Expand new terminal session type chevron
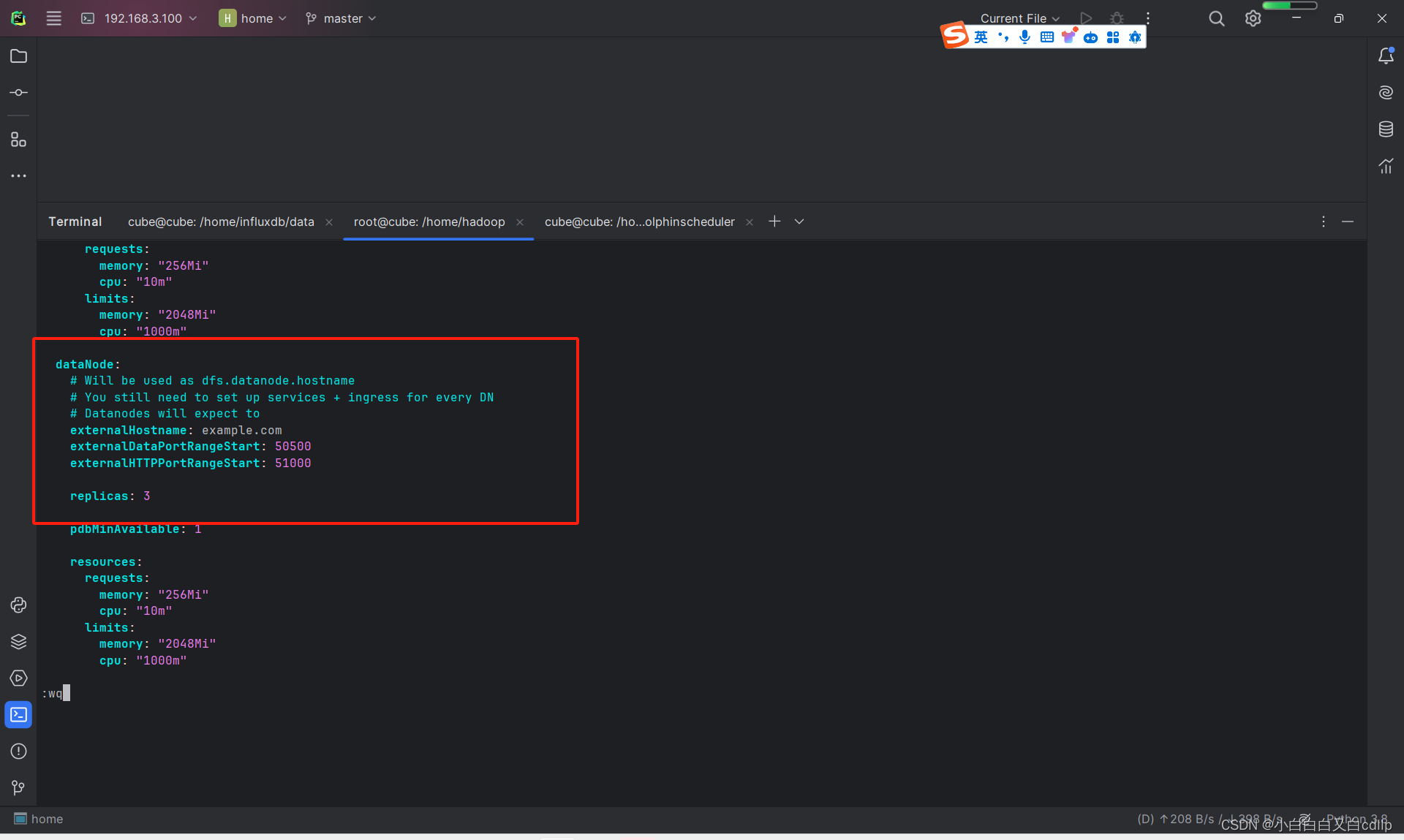Screen dimensions: 1404x840 coord(799,222)
